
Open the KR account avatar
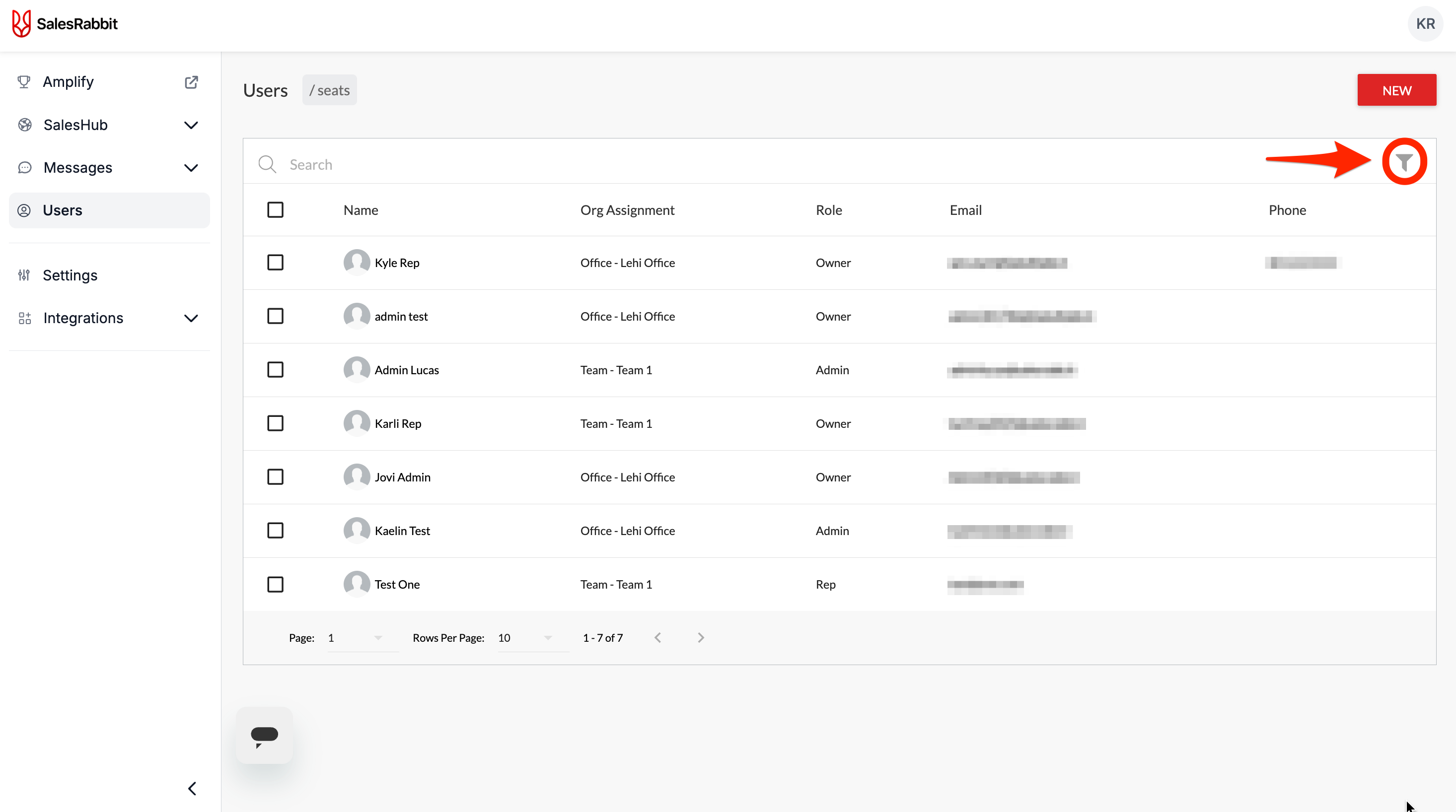pyautogui.click(x=1424, y=24)
